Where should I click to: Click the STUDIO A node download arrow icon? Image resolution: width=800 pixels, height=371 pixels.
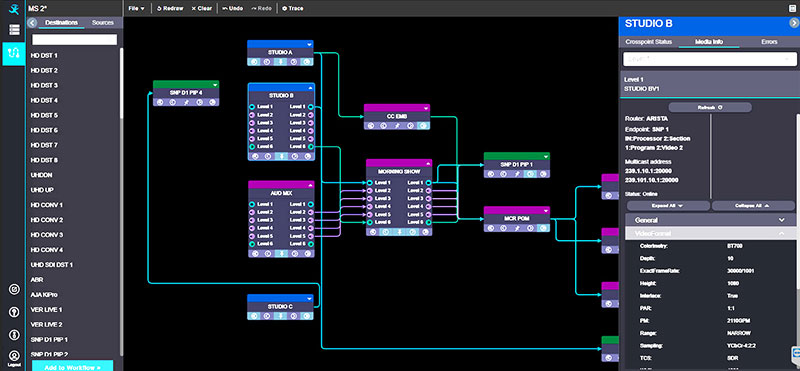pos(280,61)
